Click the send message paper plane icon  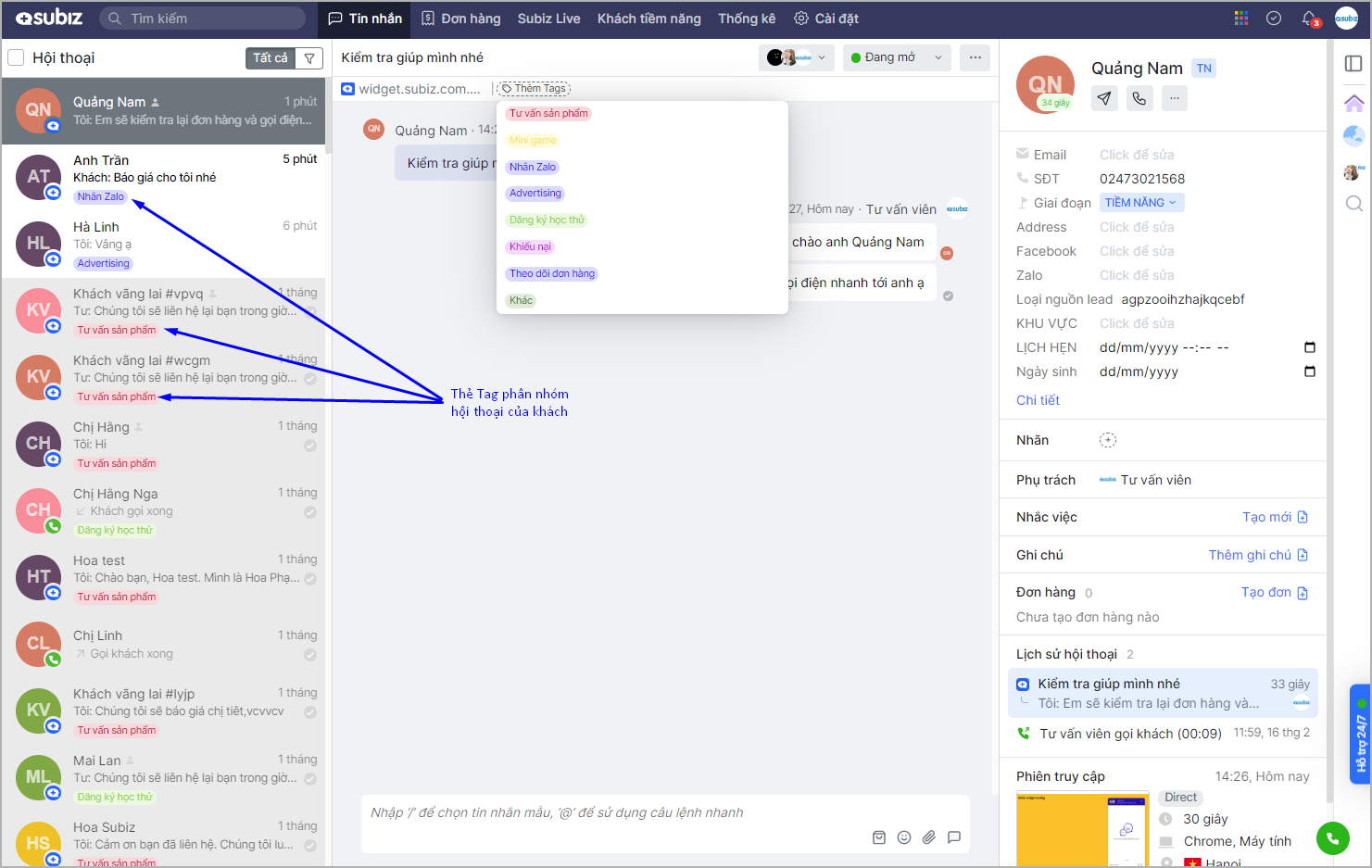tap(1104, 98)
